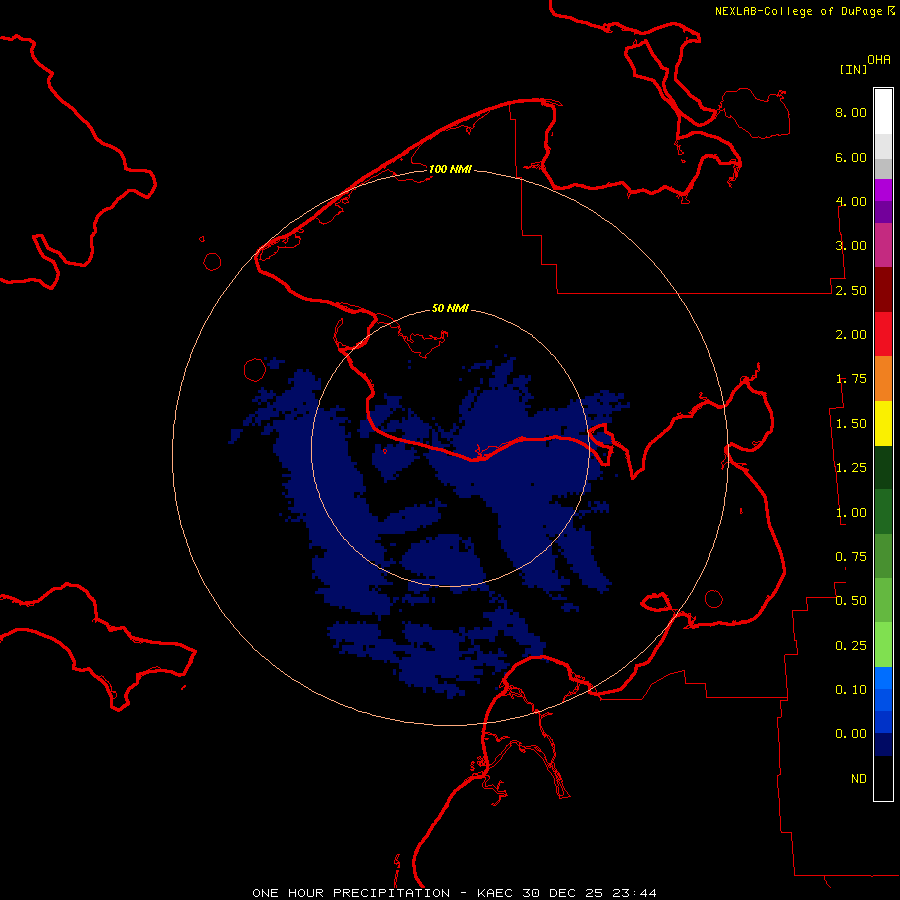Pick the pink swatch beside 3.00

click(x=883, y=245)
